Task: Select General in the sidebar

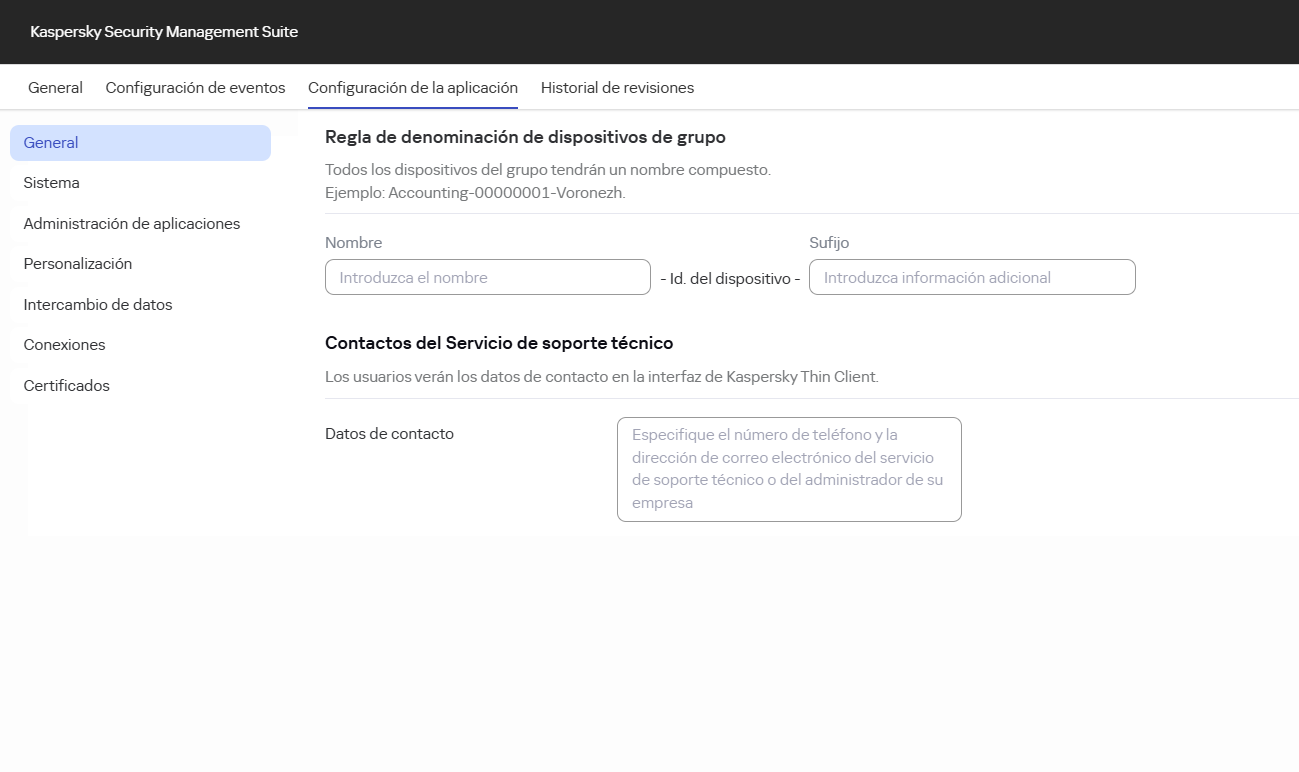Action: point(51,143)
